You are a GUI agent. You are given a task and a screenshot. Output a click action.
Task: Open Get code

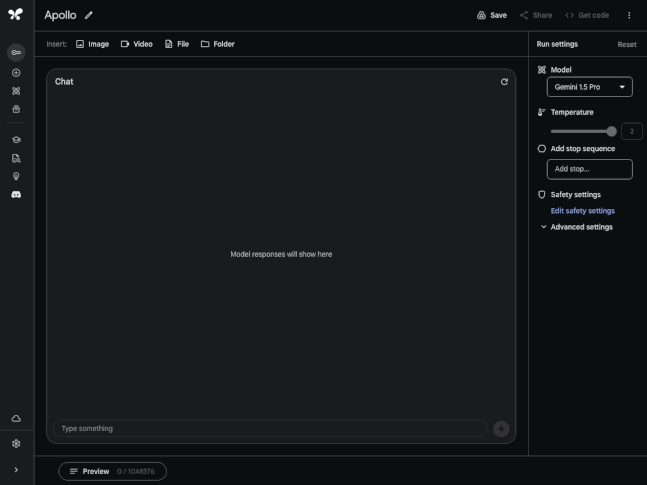(x=587, y=15)
